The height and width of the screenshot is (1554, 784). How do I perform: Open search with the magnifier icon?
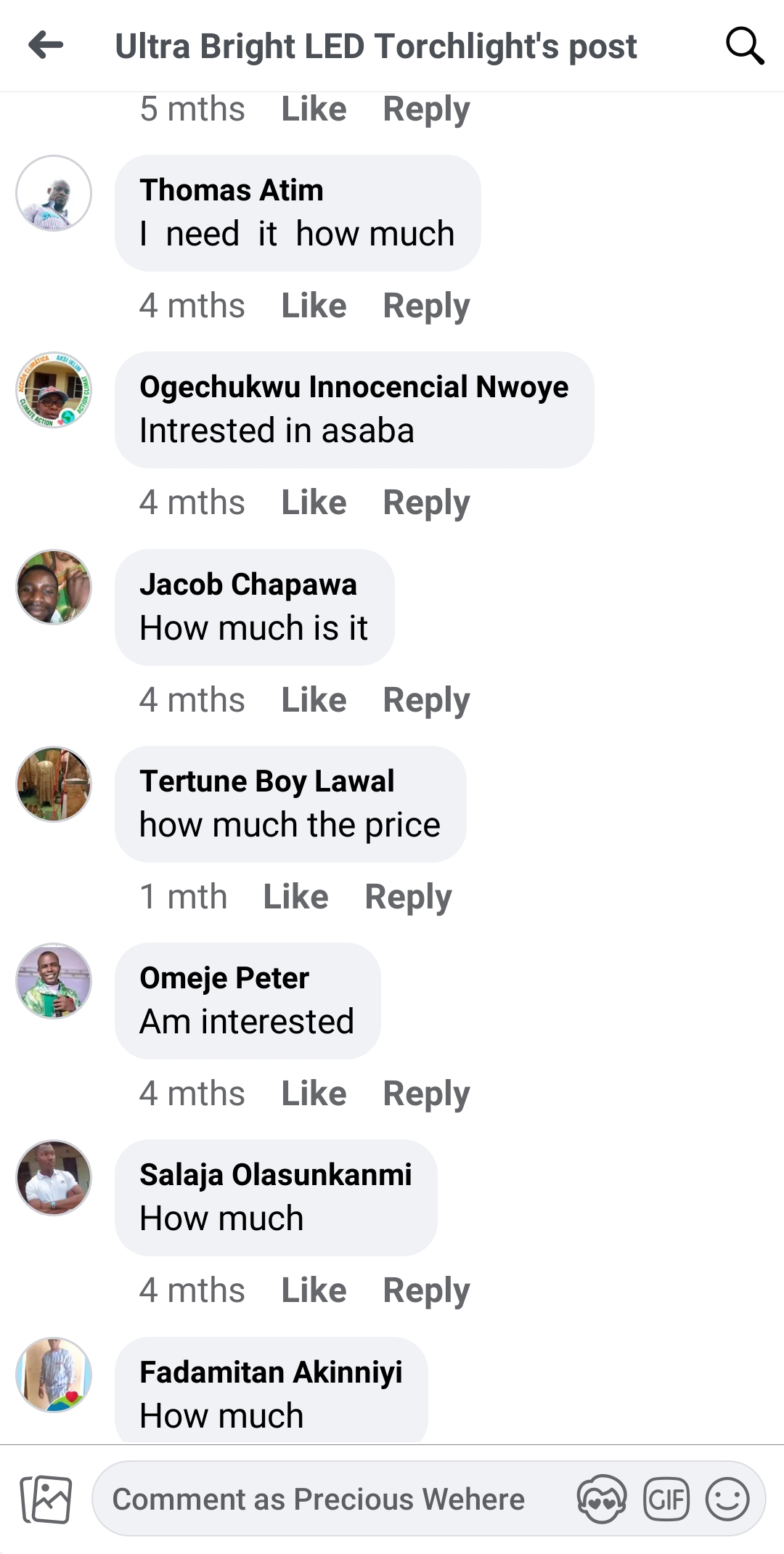tap(744, 46)
